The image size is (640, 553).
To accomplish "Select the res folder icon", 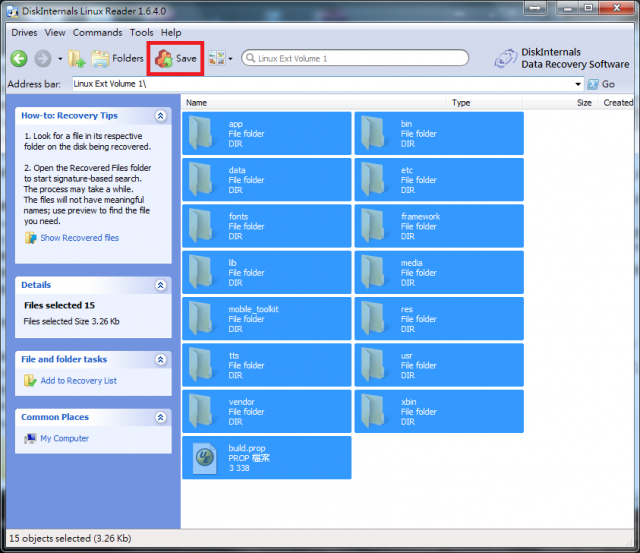I will click(373, 318).
